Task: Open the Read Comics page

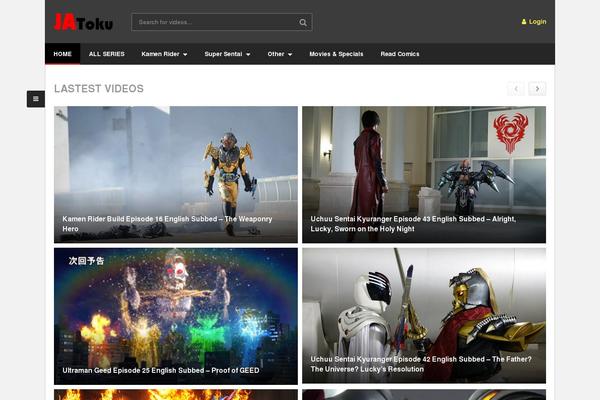Action: (x=400, y=54)
